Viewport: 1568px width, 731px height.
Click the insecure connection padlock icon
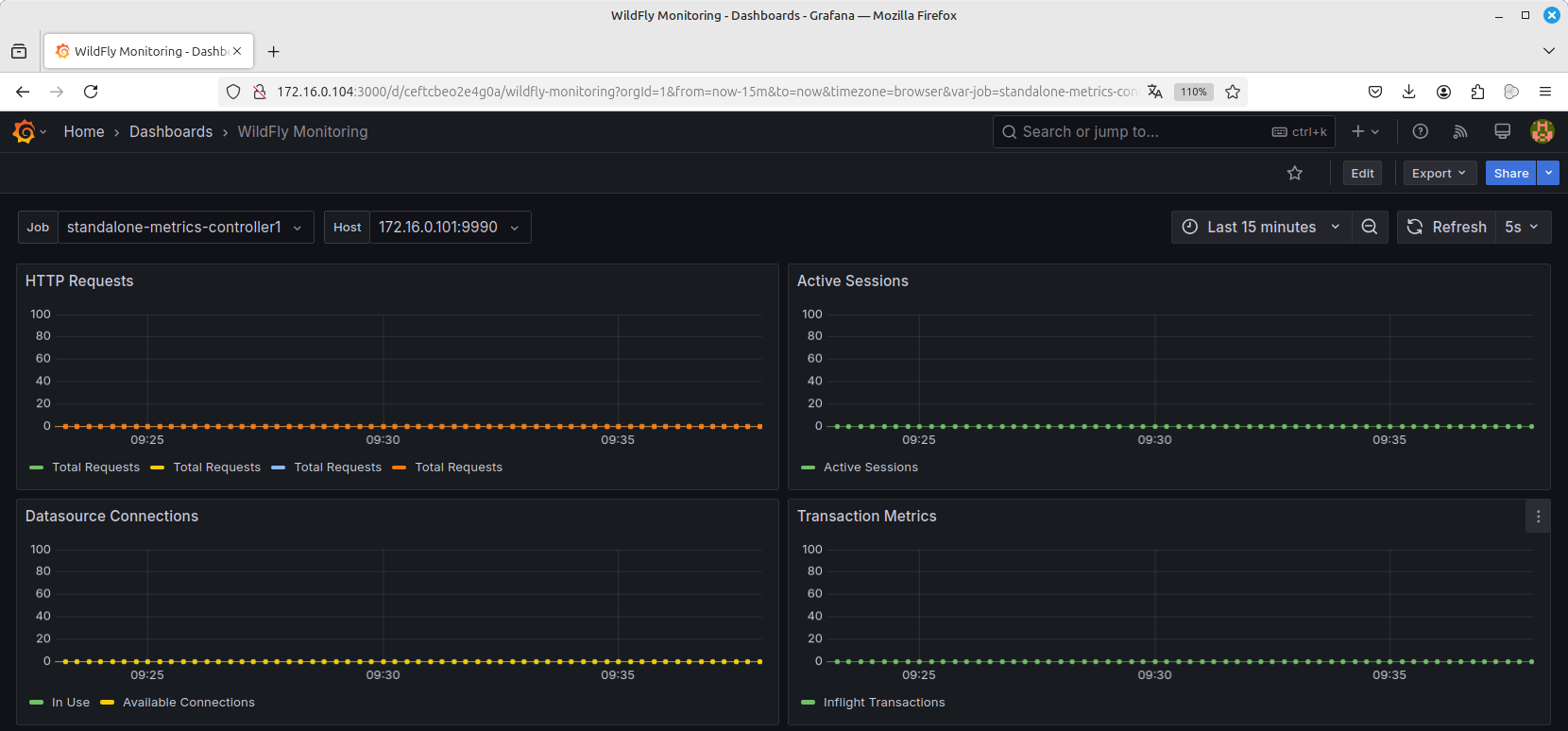[259, 92]
